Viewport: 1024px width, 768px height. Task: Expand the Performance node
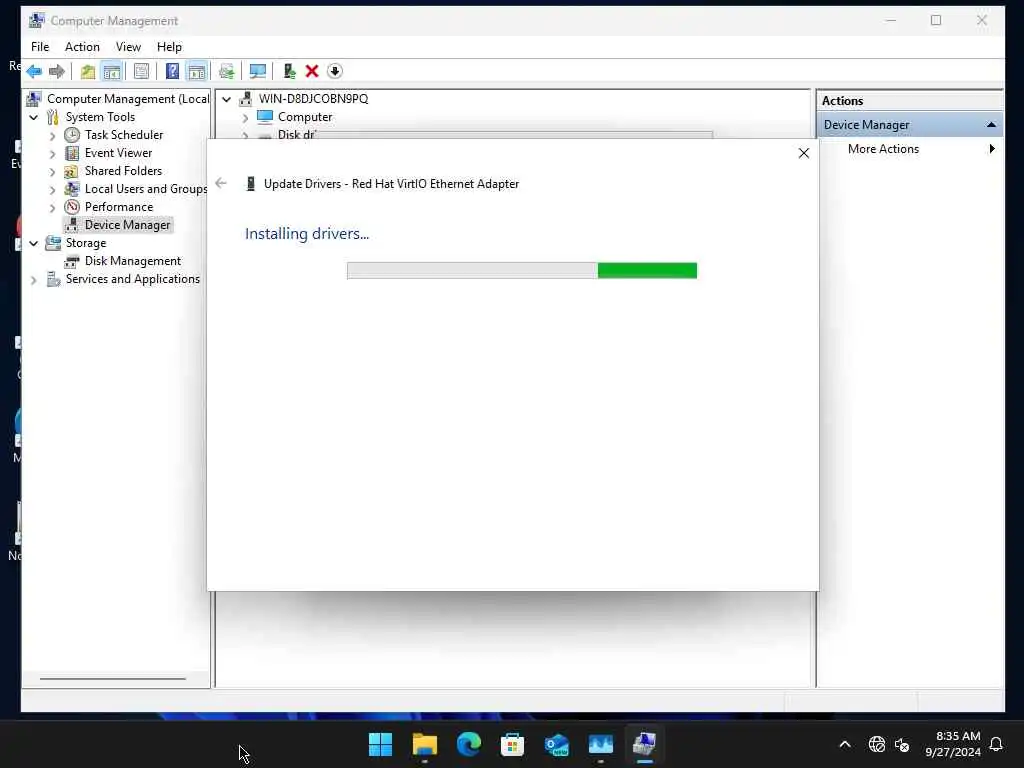[x=52, y=208]
